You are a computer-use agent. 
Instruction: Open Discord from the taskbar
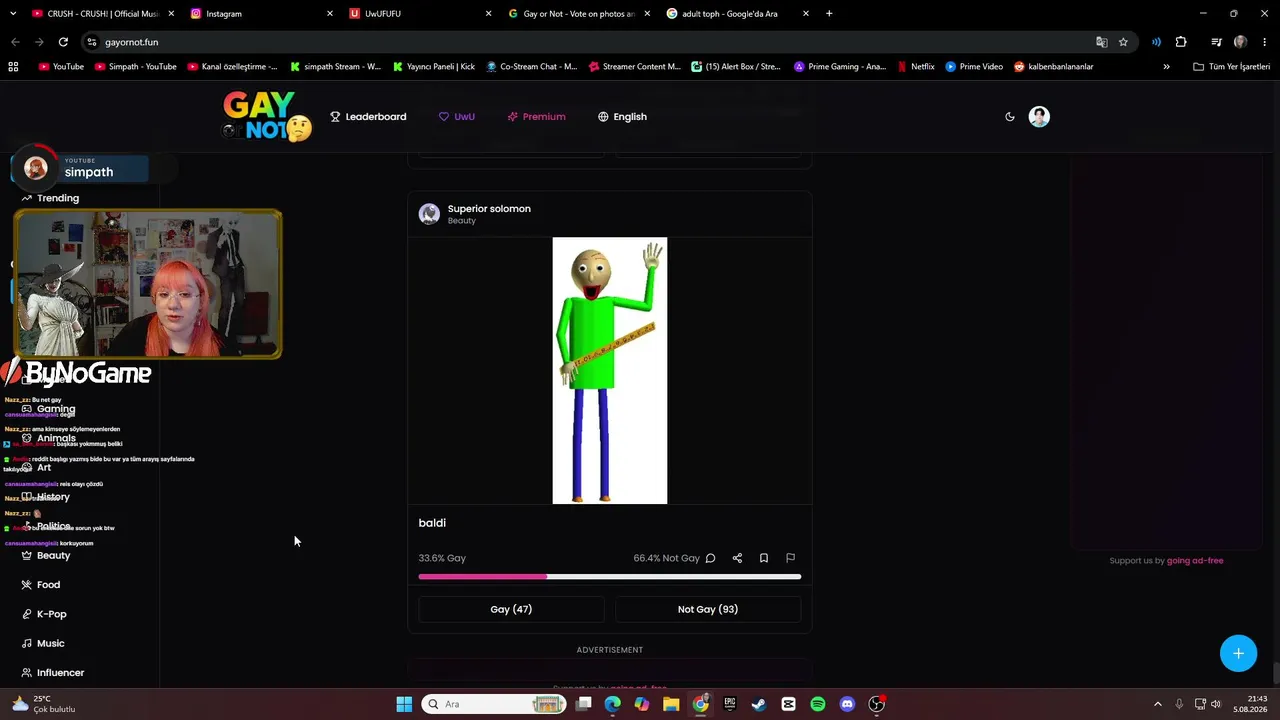(x=847, y=704)
